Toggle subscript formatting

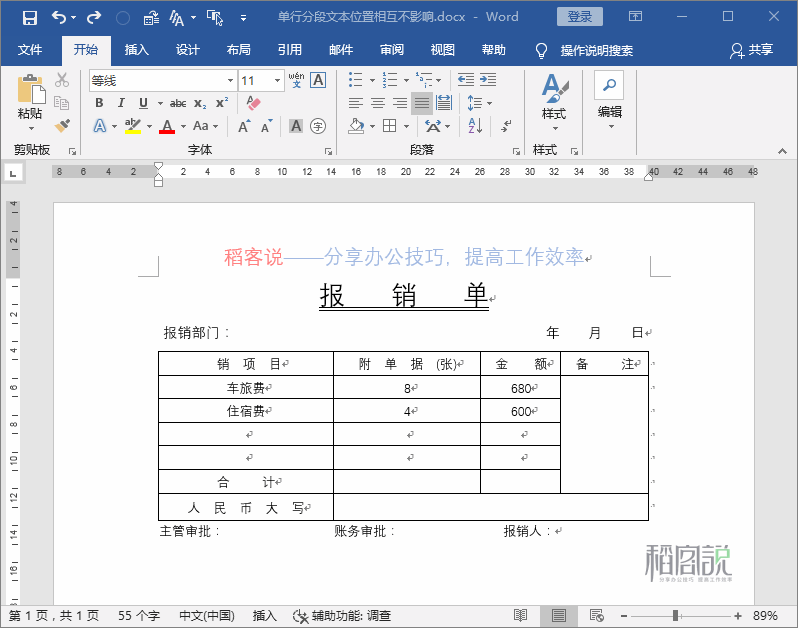coord(200,103)
